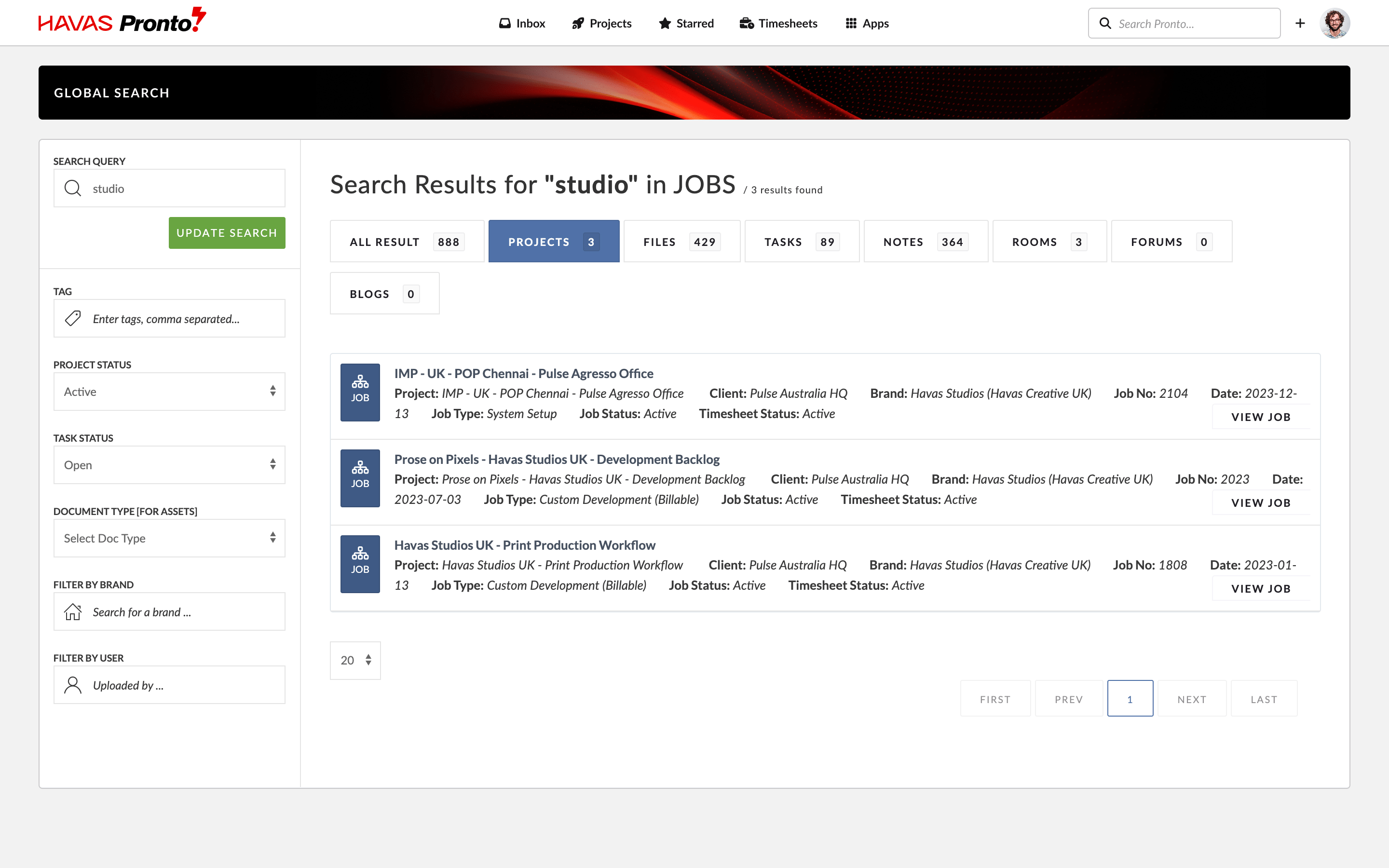The height and width of the screenshot is (868, 1389).
Task: Open the Apps grid menu
Action: point(867,24)
